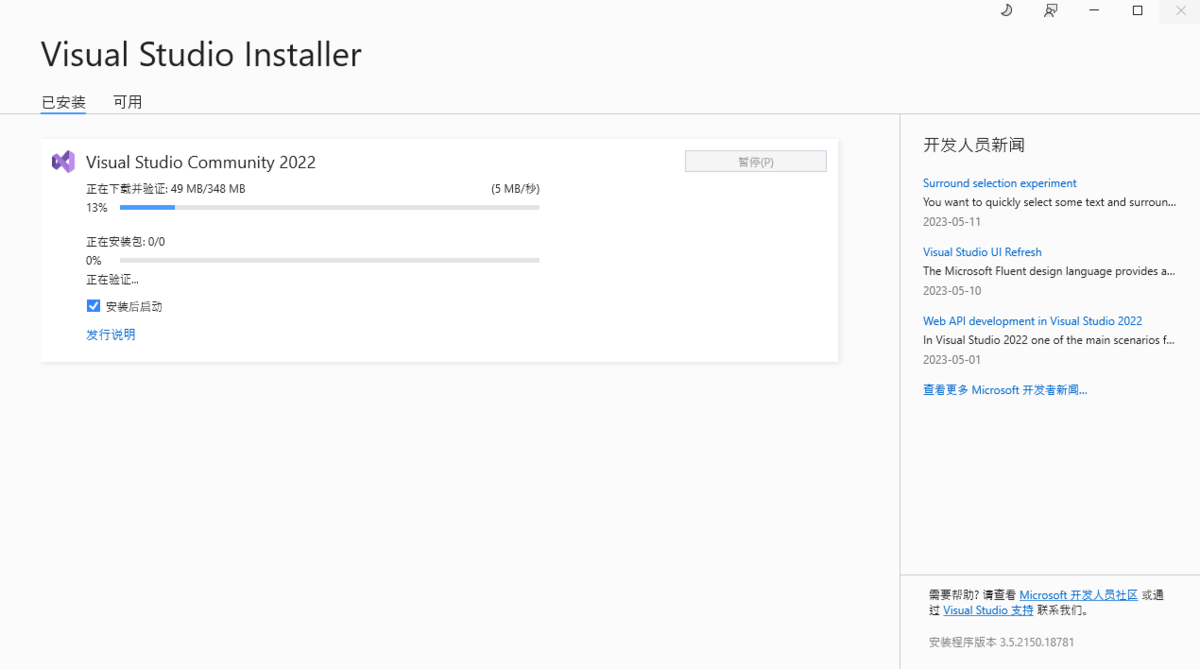Image resolution: width=1200 pixels, height=669 pixels.
Task: Select the 已安装 tab
Action: pyautogui.click(x=63, y=101)
